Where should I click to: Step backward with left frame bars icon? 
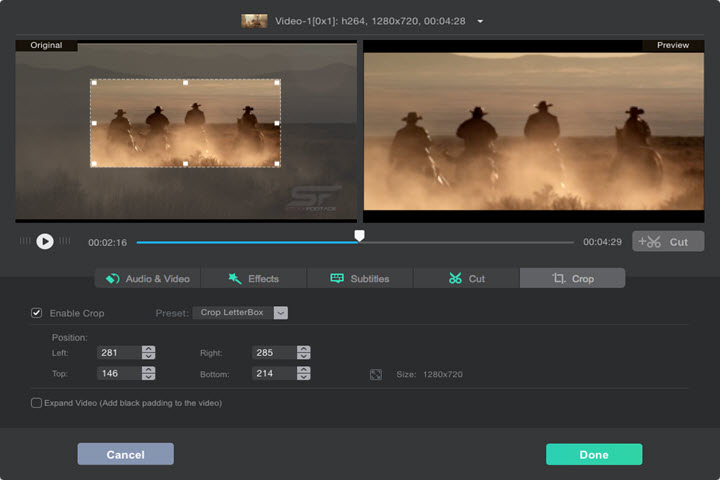[25, 241]
